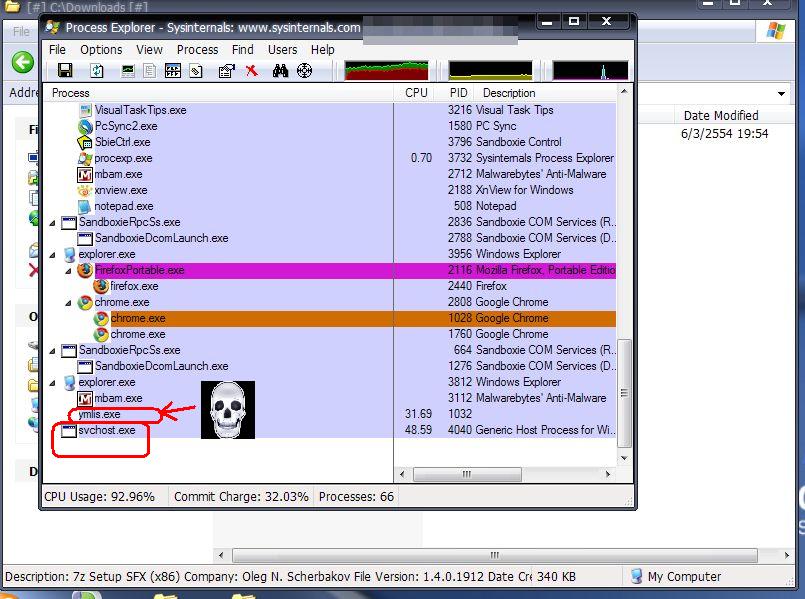Sort by the Process column header
805x599 pixels.
pos(218,93)
